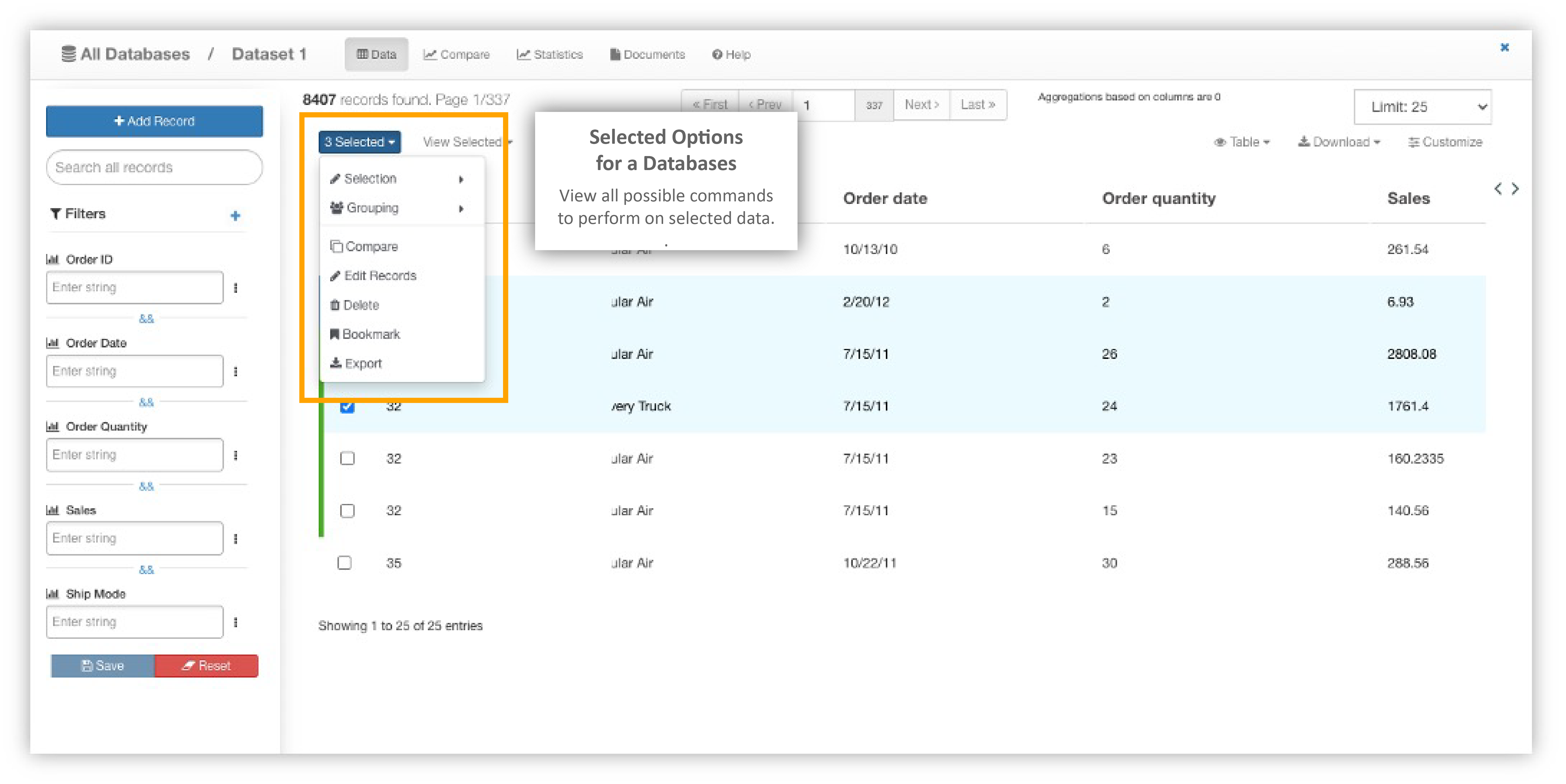
Task: Click the Delivery Truck ship mode cell
Action: tap(641, 406)
